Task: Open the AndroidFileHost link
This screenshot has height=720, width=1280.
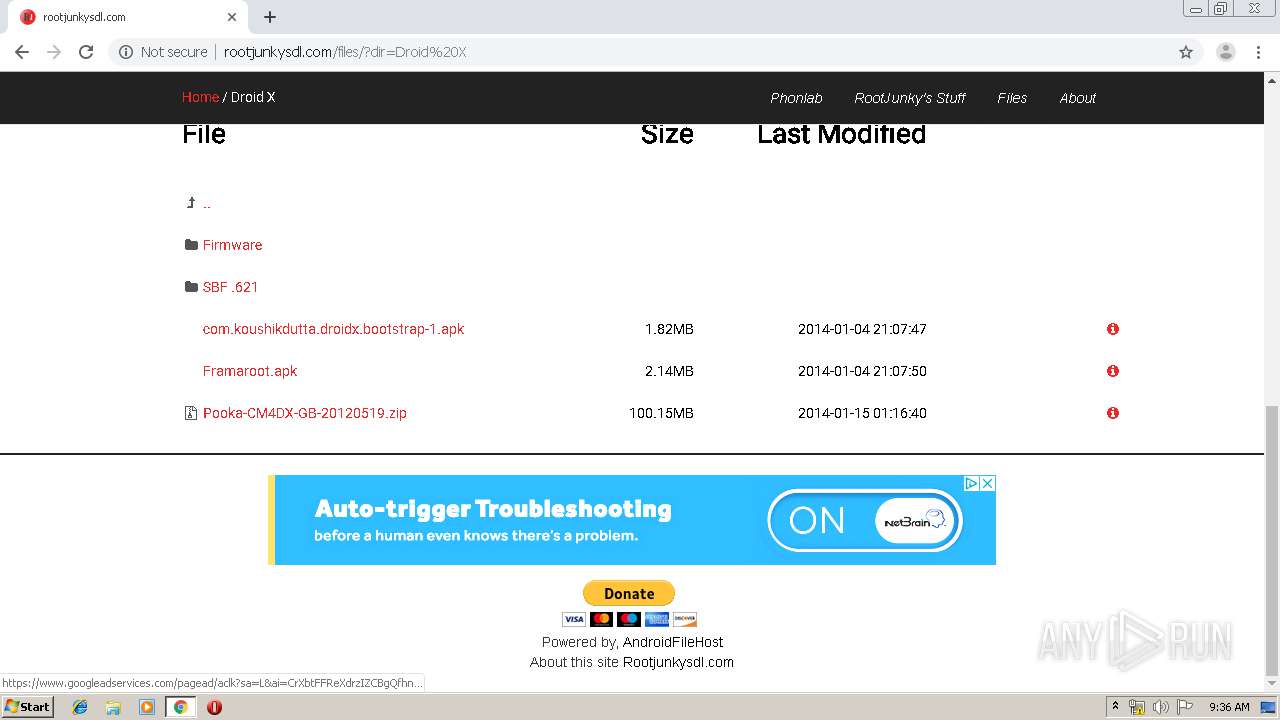Action: pyautogui.click(x=673, y=642)
